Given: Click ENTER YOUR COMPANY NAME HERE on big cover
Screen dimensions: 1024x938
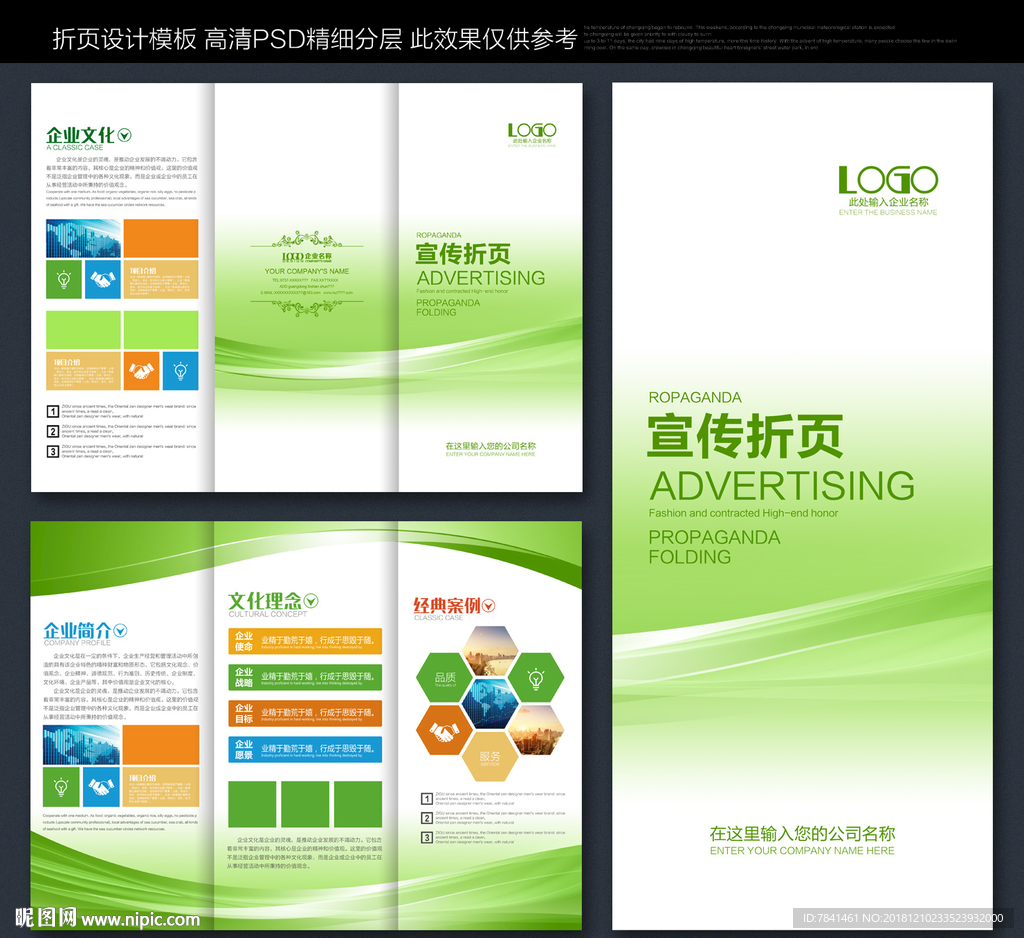Looking at the screenshot, I should click(802, 850).
